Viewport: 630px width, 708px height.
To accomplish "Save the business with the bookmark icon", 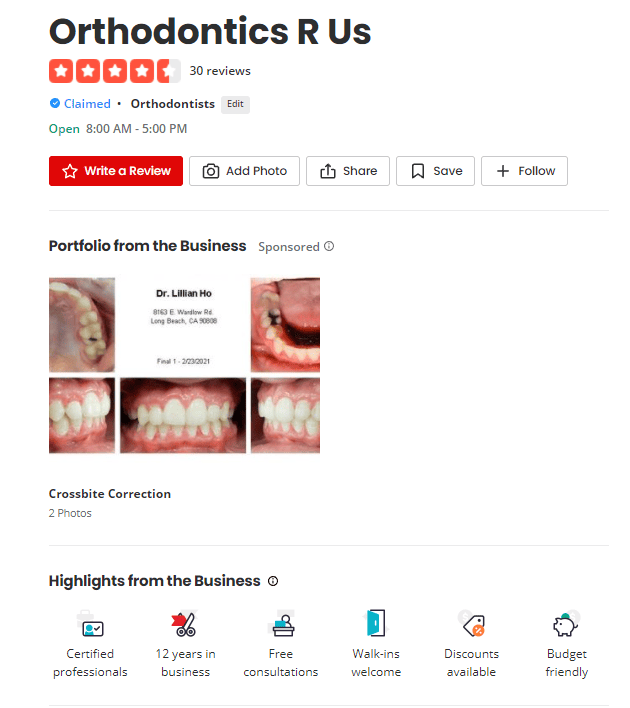I will tap(435, 171).
